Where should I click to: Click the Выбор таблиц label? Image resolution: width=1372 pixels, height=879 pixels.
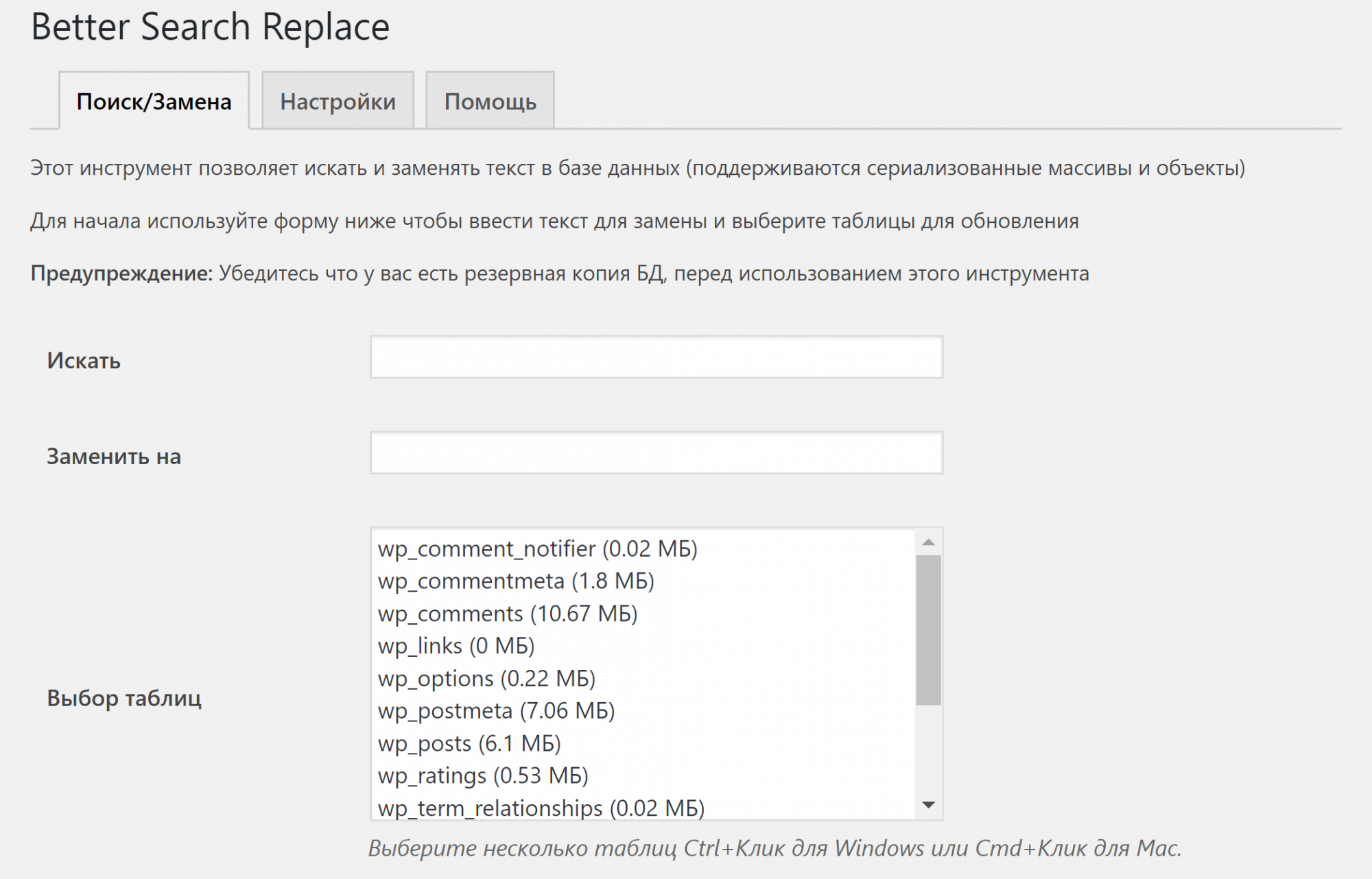(124, 698)
